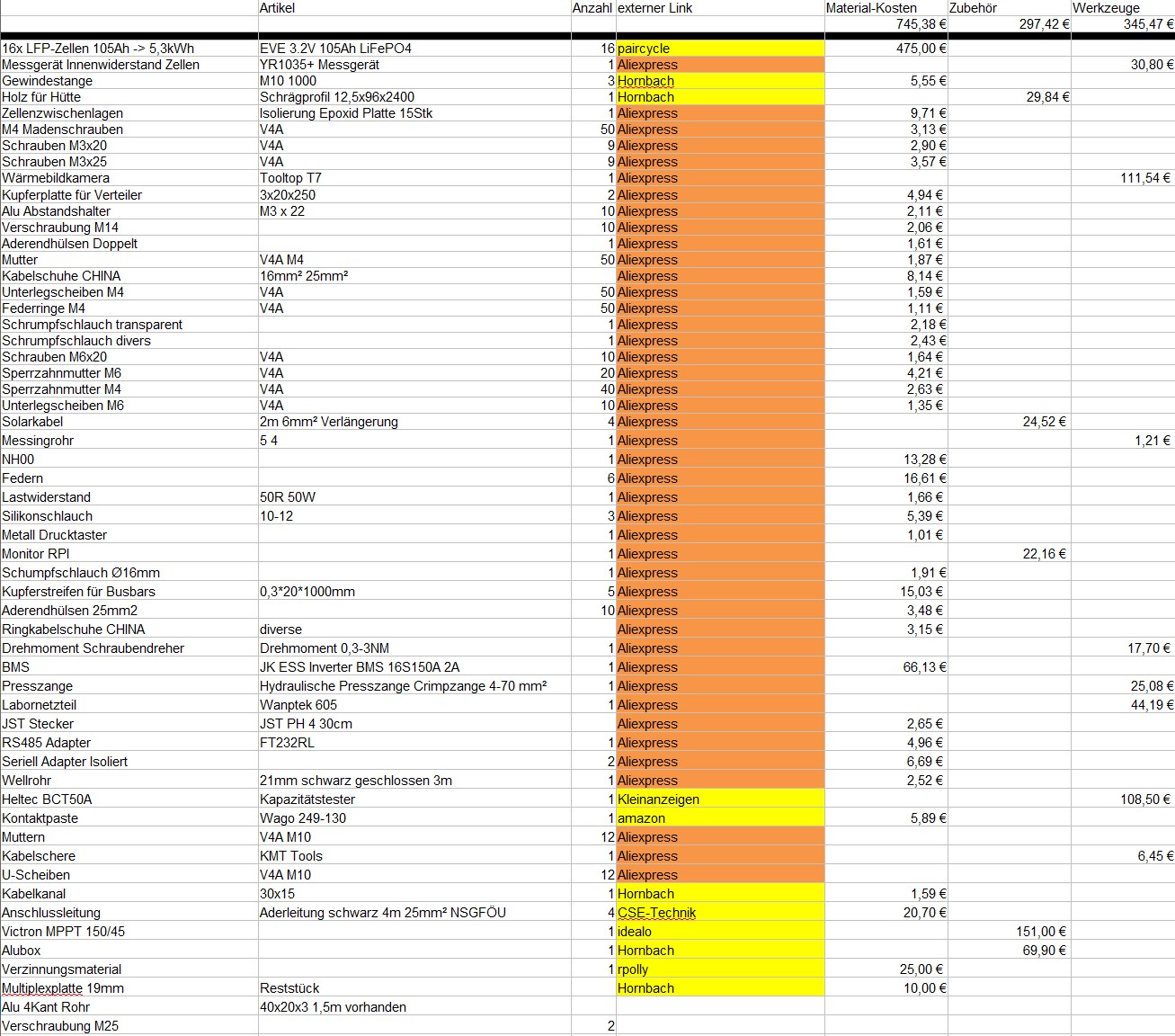Open the Kleinanzeigen link cell

pos(720,799)
